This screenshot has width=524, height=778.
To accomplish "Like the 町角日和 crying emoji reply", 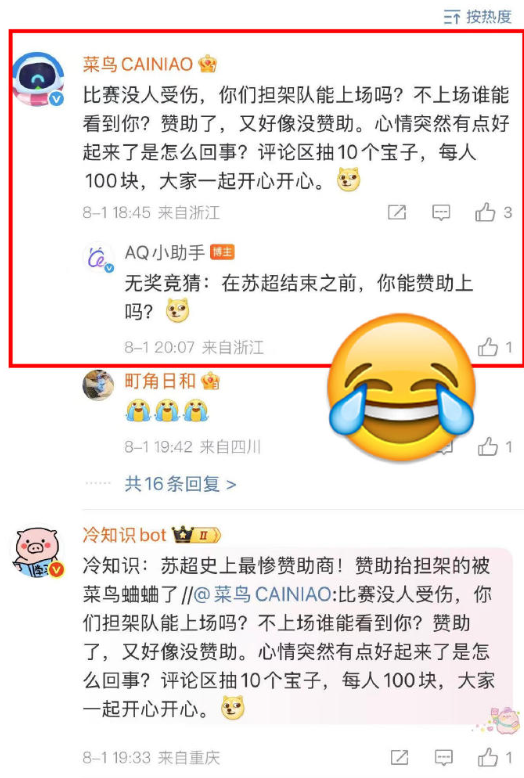I will point(494,447).
